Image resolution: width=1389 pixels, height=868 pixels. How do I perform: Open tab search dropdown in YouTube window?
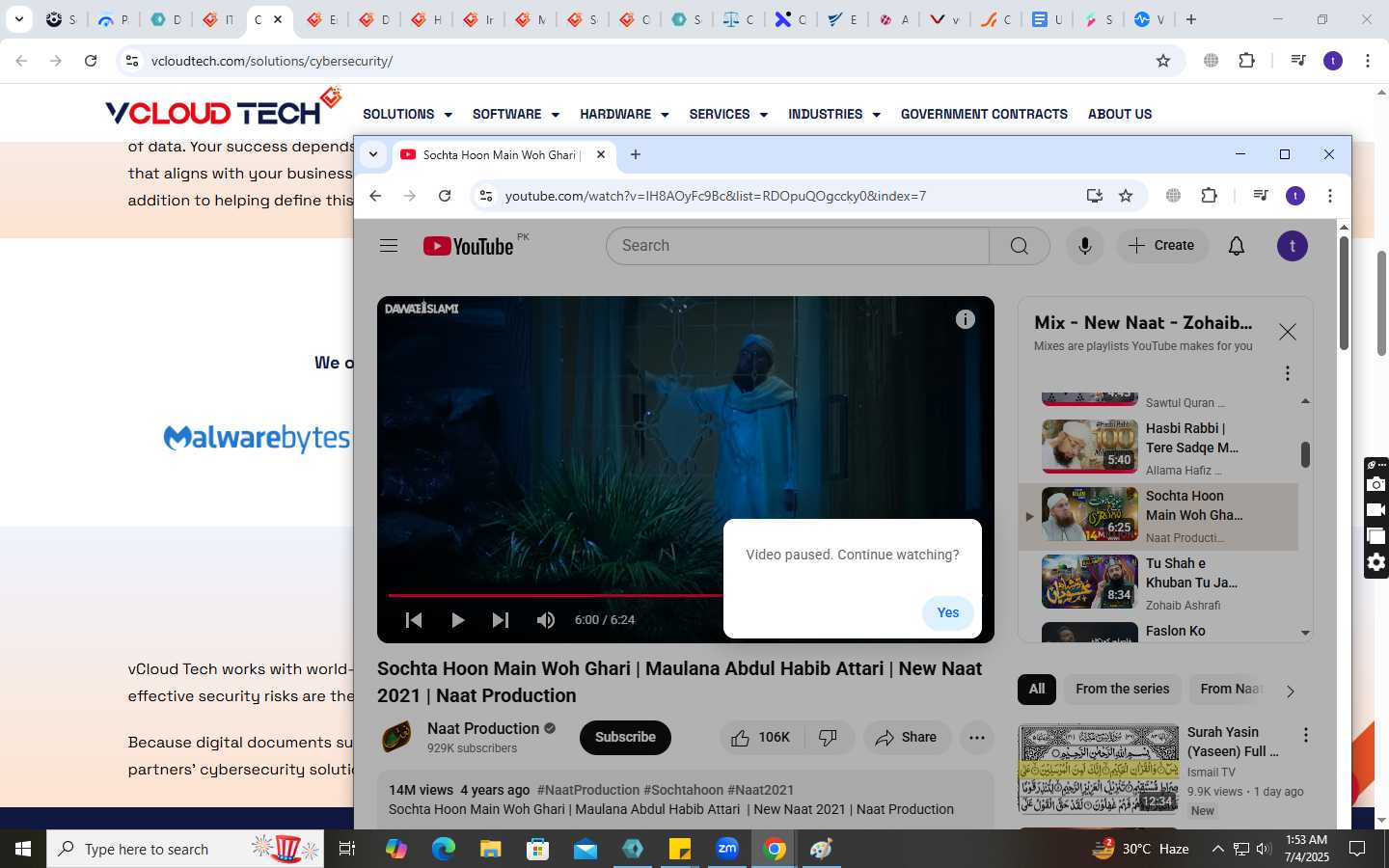(x=373, y=154)
